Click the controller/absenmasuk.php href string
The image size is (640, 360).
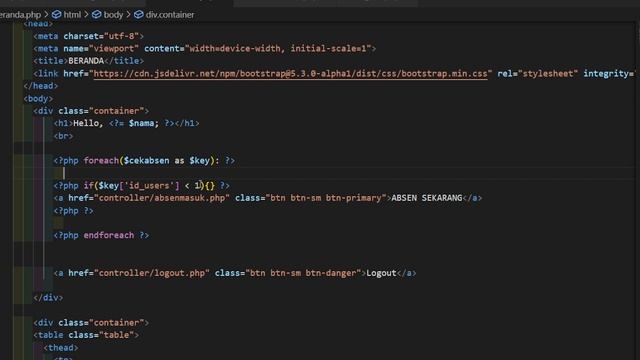click(x=162, y=198)
